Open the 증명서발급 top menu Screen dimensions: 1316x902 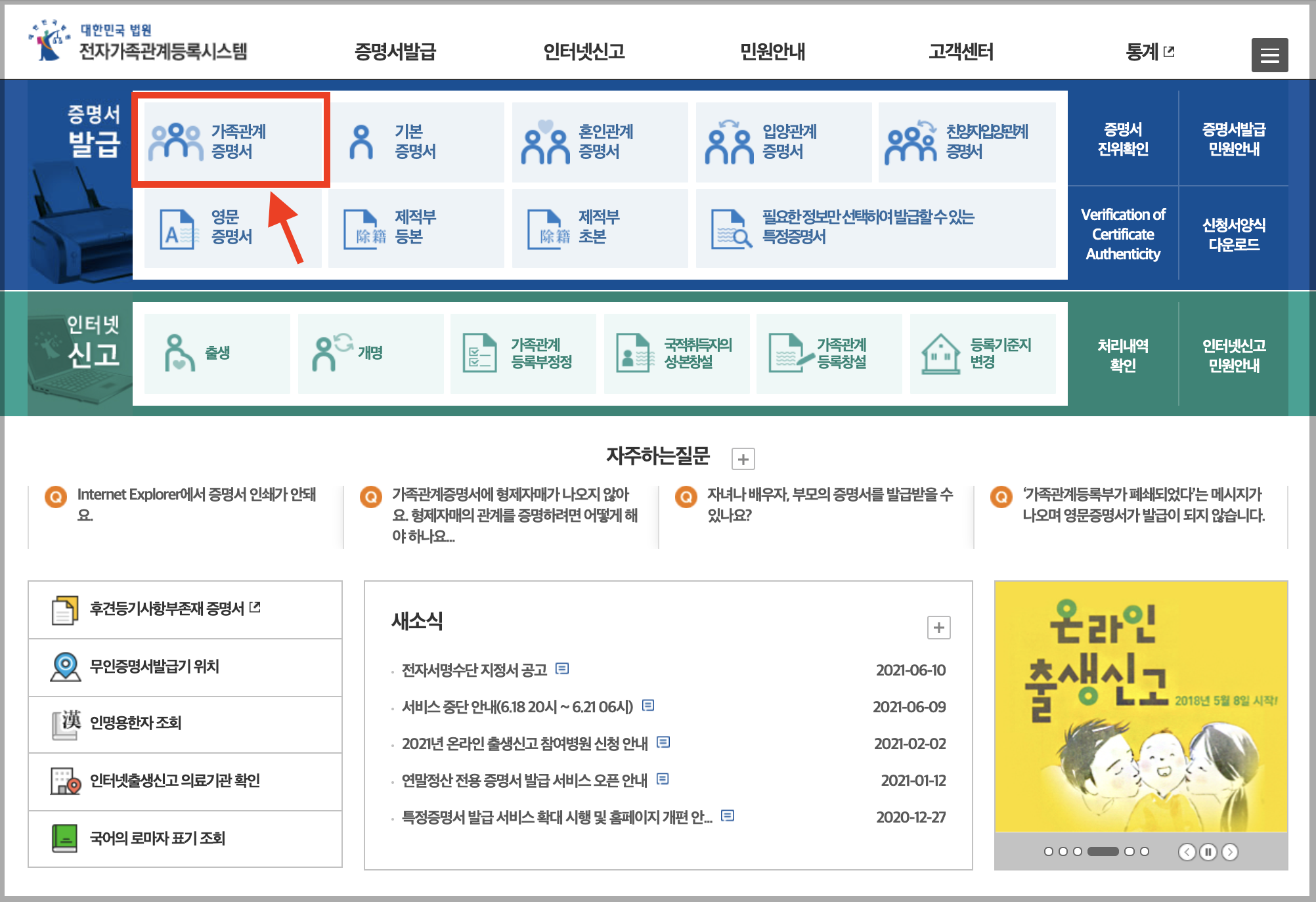point(395,52)
